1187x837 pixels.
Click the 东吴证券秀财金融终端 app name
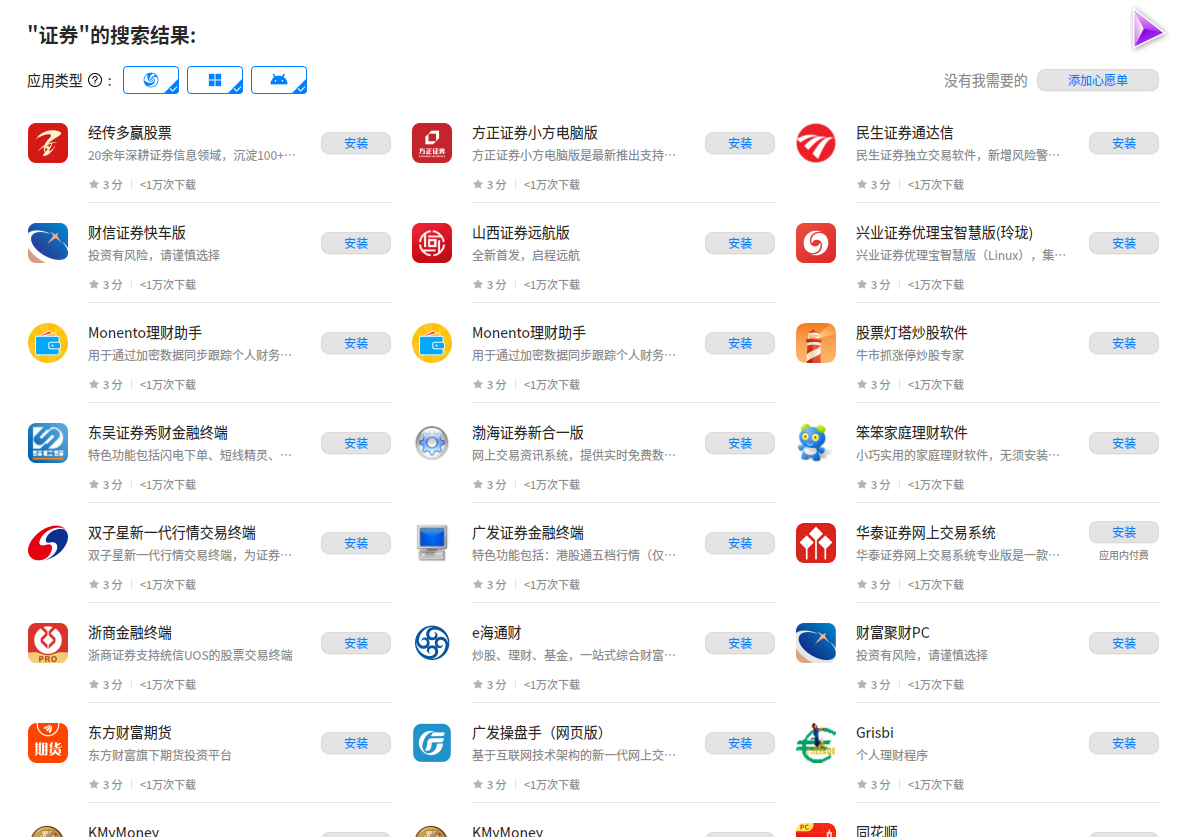(157, 433)
